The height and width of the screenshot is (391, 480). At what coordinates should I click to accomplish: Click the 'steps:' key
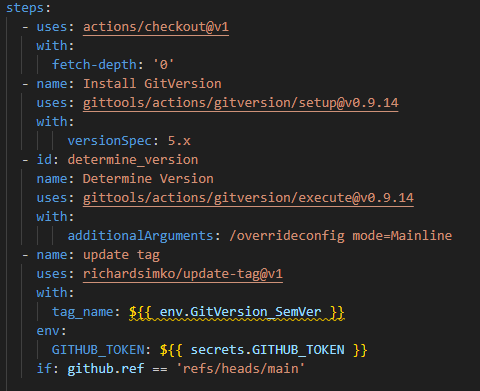29,8
